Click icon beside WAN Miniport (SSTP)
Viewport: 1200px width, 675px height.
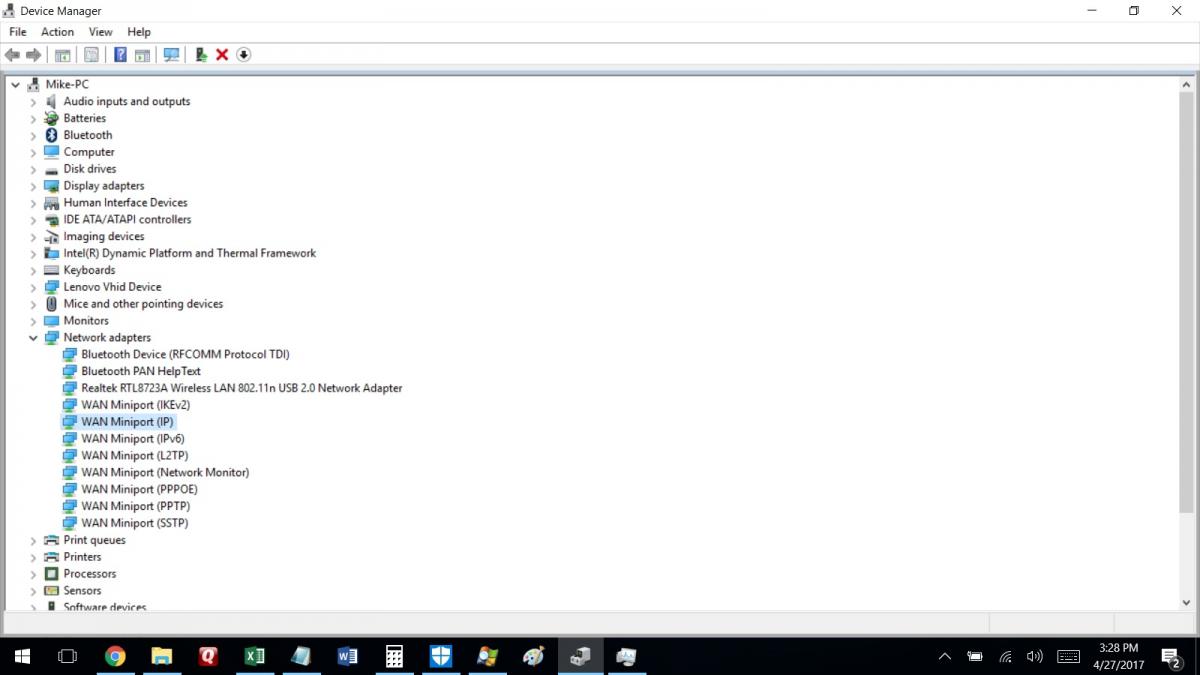[x=70, y=523]
